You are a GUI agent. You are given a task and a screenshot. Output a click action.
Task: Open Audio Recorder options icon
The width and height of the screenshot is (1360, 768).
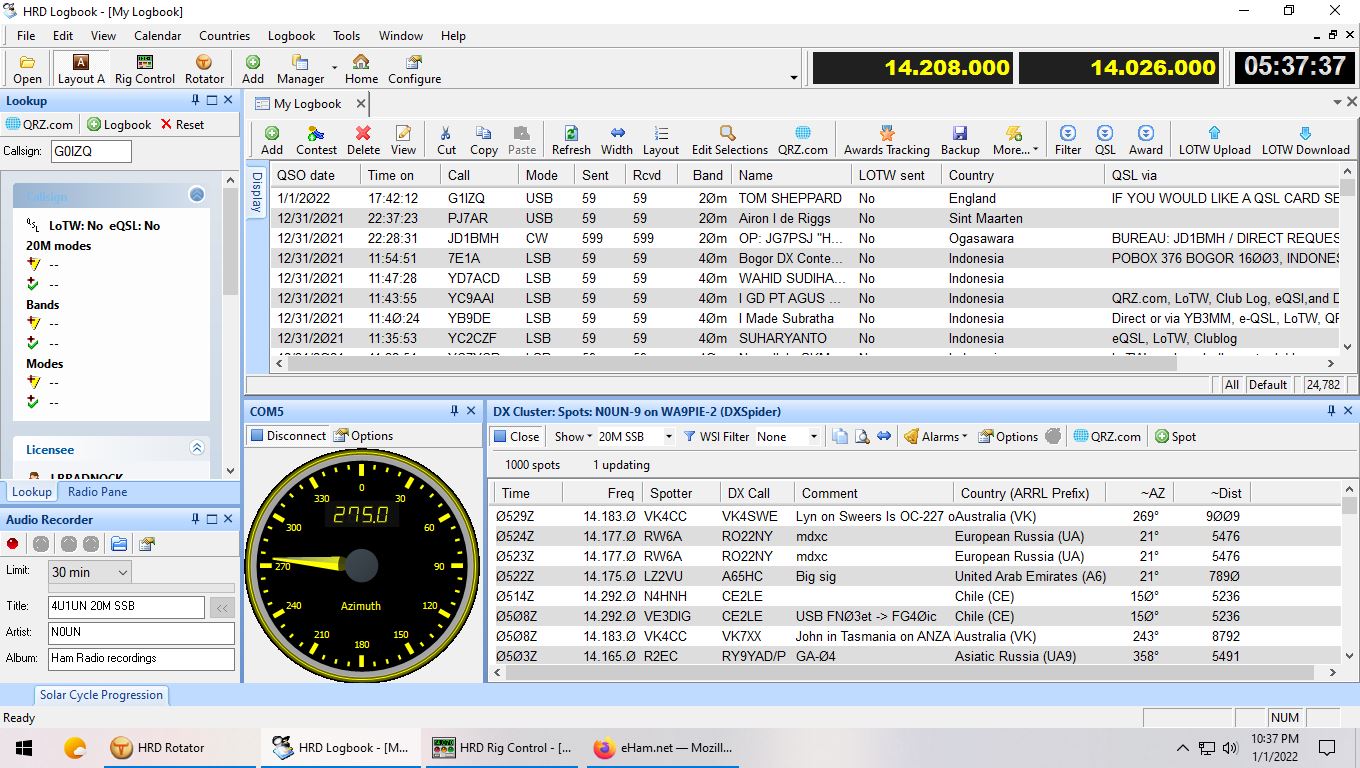coord(147,544)
